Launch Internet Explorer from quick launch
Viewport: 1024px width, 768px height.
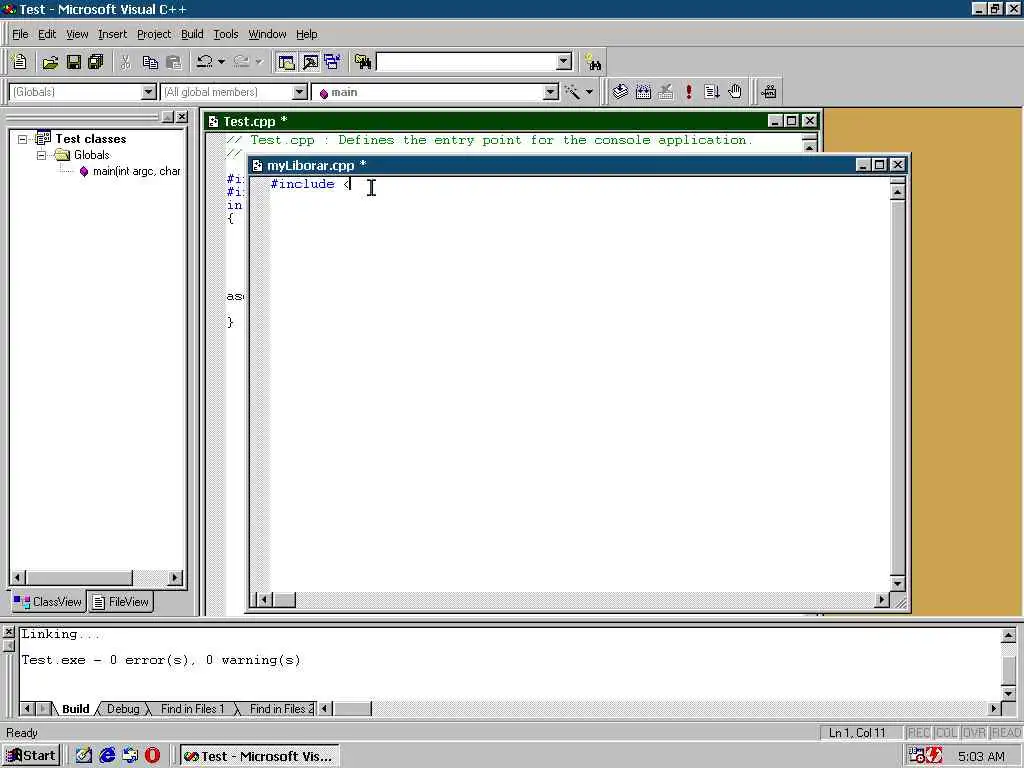[x=107, y=756]
